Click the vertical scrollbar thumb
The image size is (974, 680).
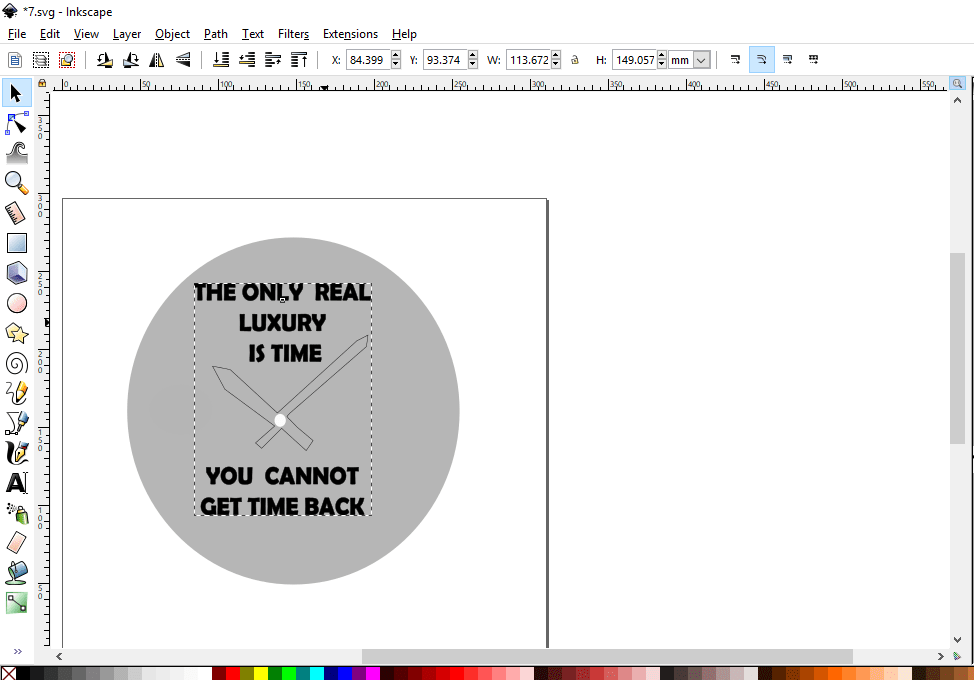tap(957, 348)
